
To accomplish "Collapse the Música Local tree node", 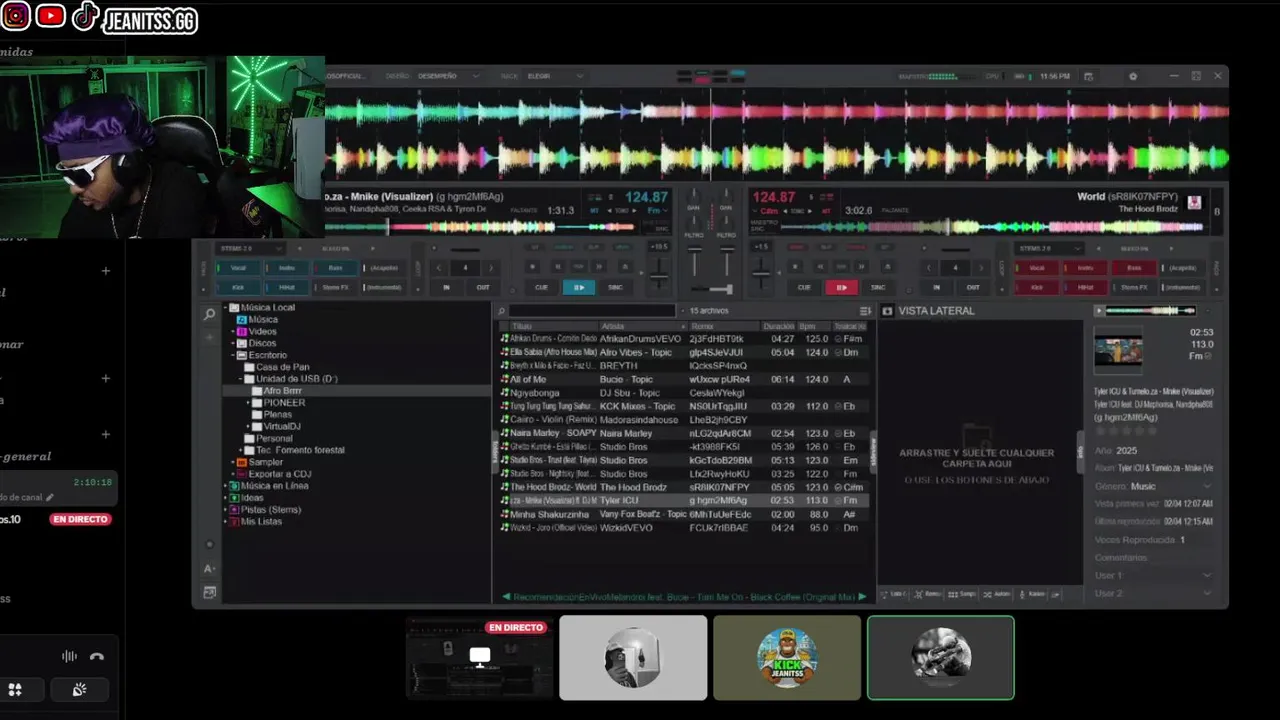I will coord(226,307).
